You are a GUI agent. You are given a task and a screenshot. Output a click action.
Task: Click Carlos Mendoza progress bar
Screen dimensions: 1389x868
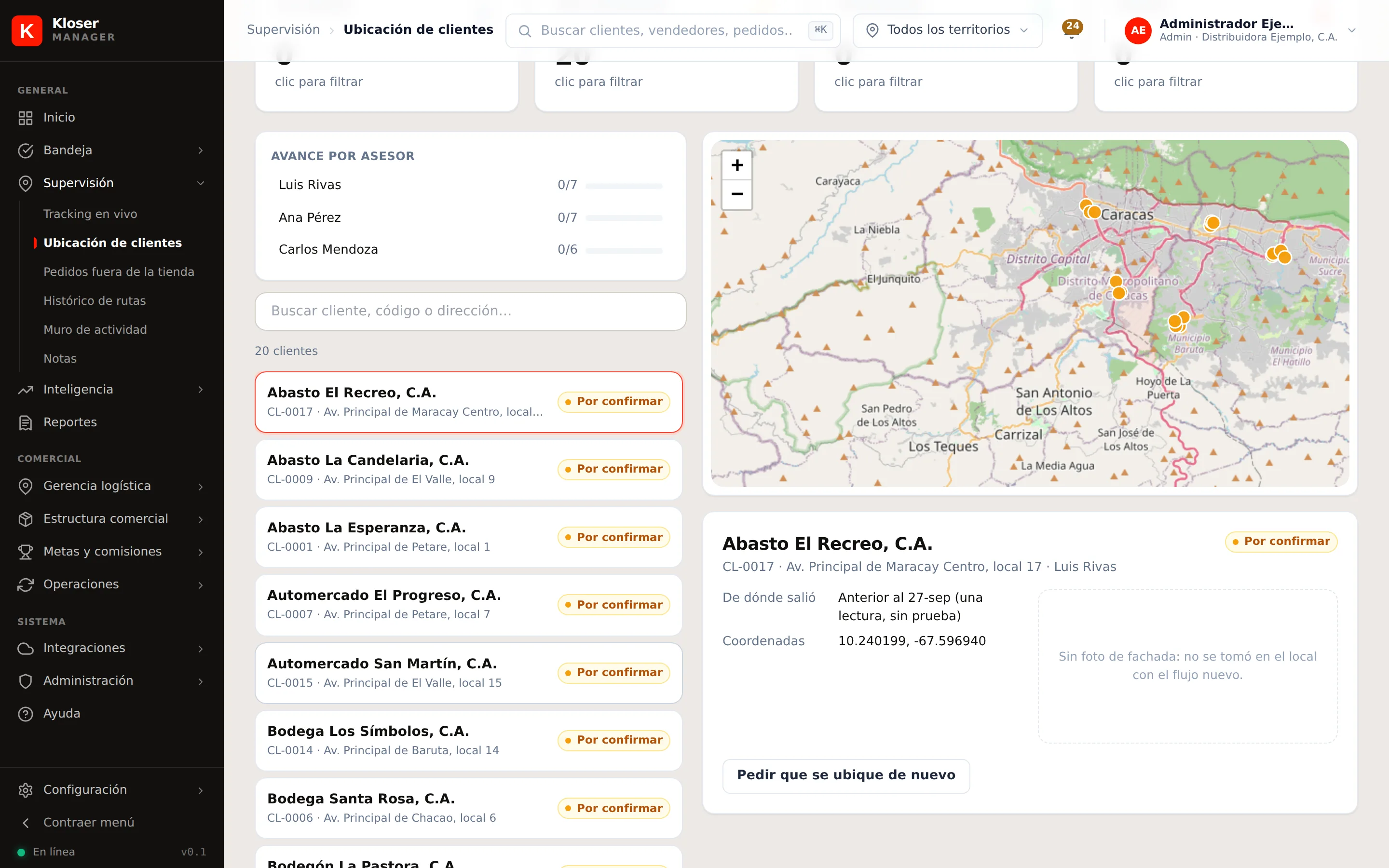coord(624,250)
